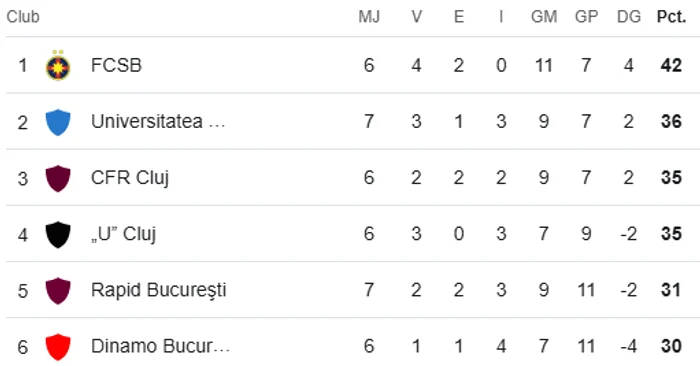Click FCSB's 42 points value
The height and width of the screenshot is (366, 700).
671,66
